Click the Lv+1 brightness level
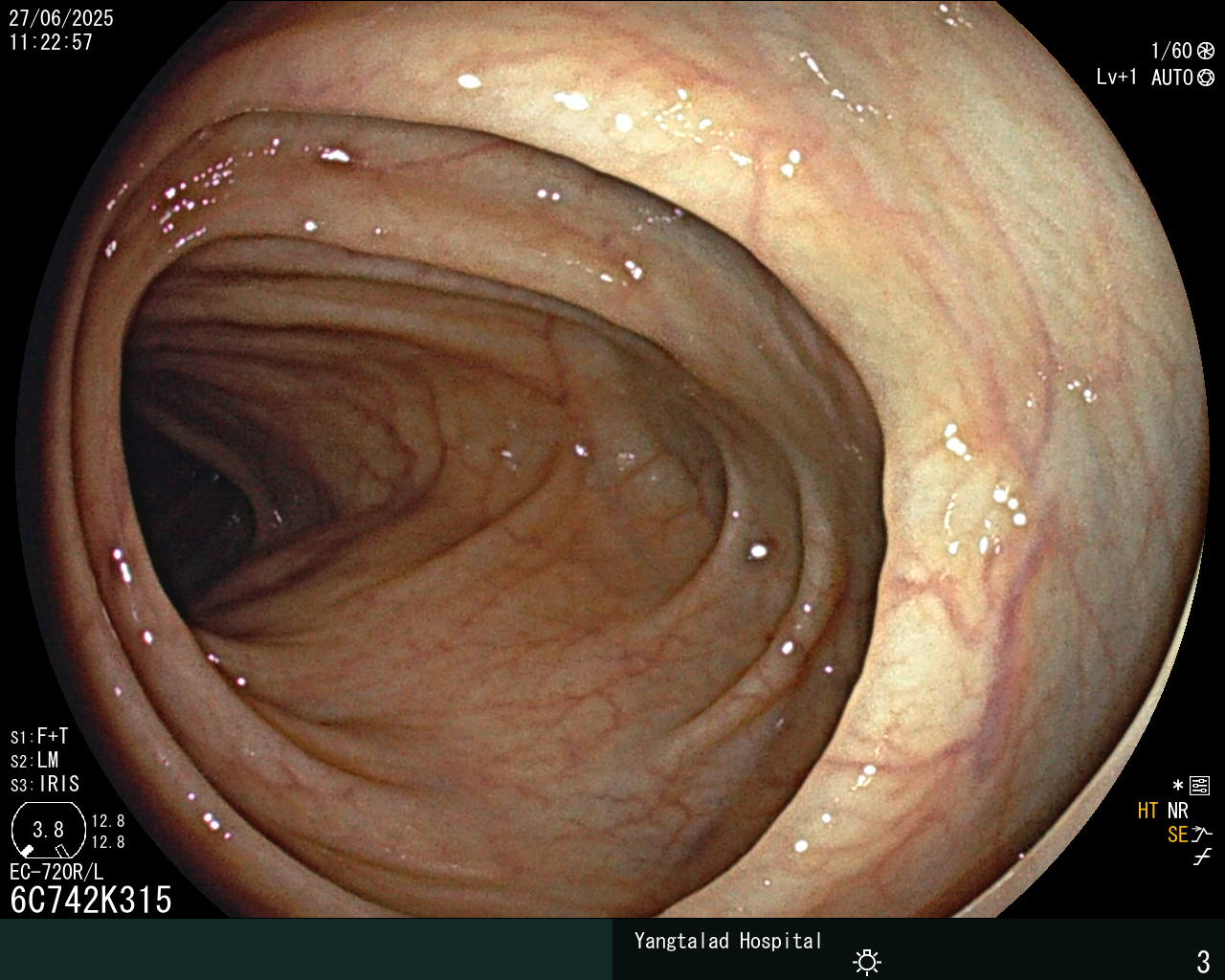The width and height of the screenshot is (1225, 980). click(x=1117, y=78)
